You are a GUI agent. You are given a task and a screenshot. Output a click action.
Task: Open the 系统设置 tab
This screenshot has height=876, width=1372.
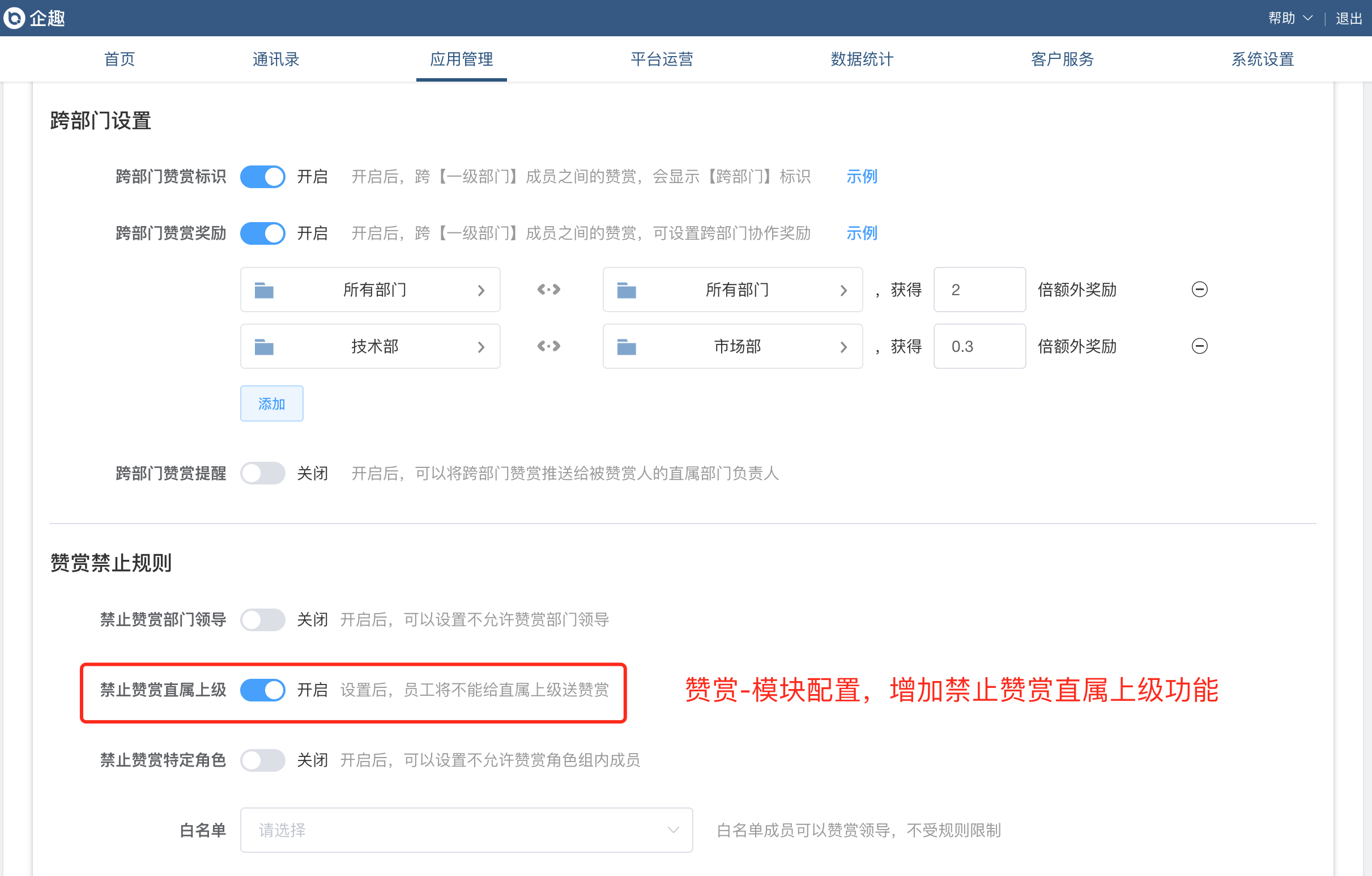click(x=1262, y=59)
